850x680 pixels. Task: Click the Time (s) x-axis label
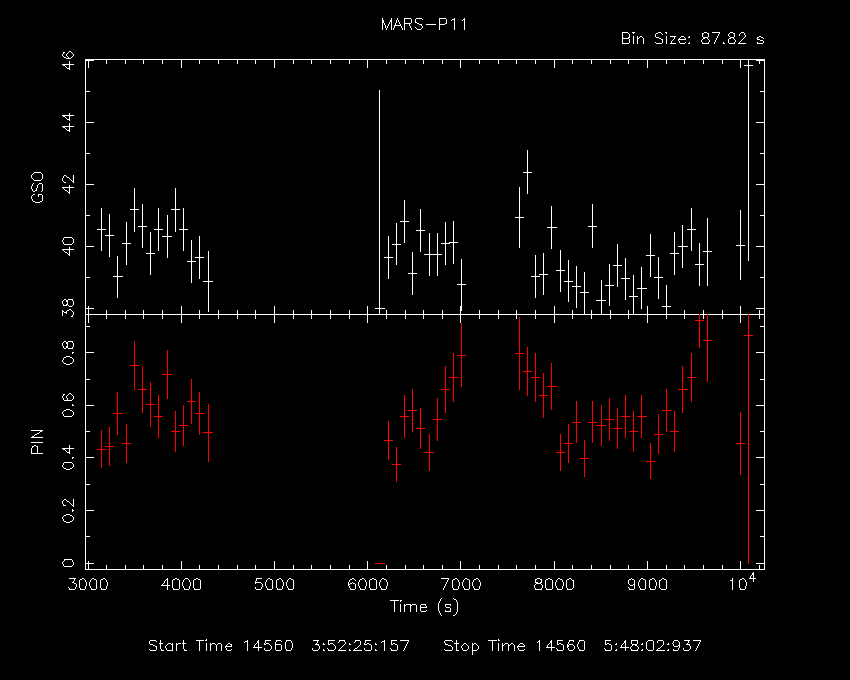click(424, 606)
